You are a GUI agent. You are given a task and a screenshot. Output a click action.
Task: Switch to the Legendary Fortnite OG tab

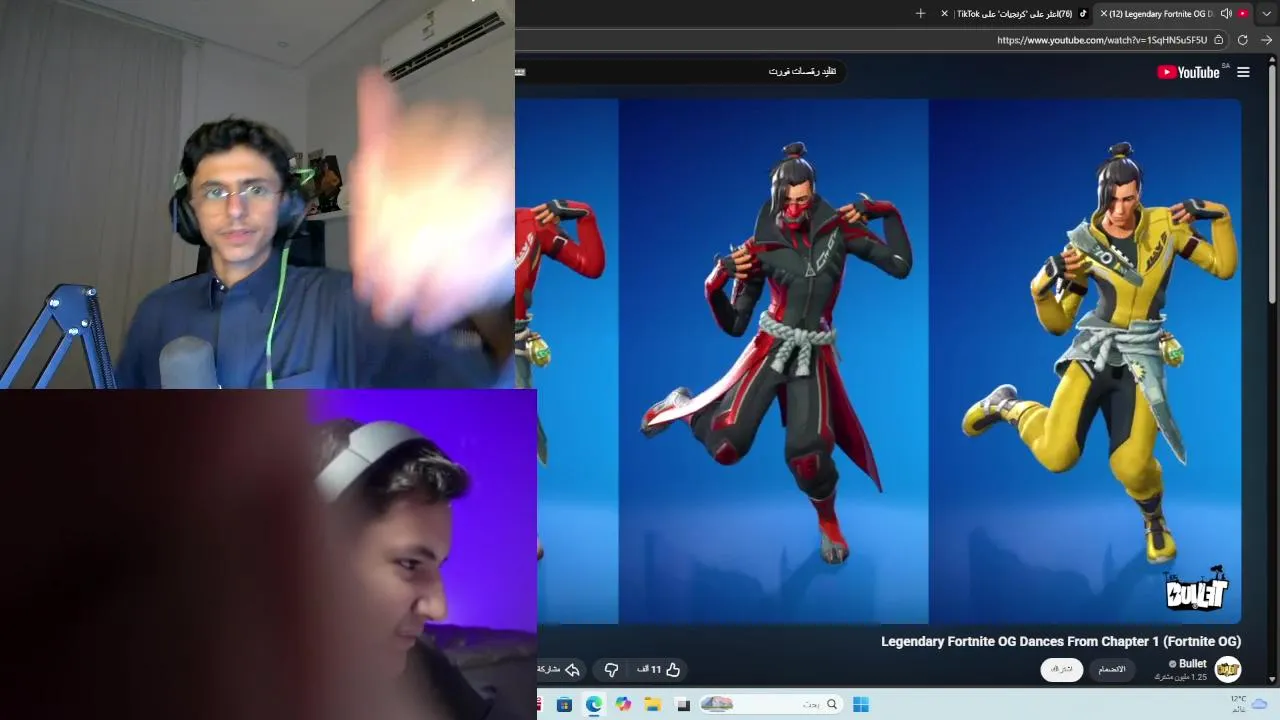[1174, 14]
